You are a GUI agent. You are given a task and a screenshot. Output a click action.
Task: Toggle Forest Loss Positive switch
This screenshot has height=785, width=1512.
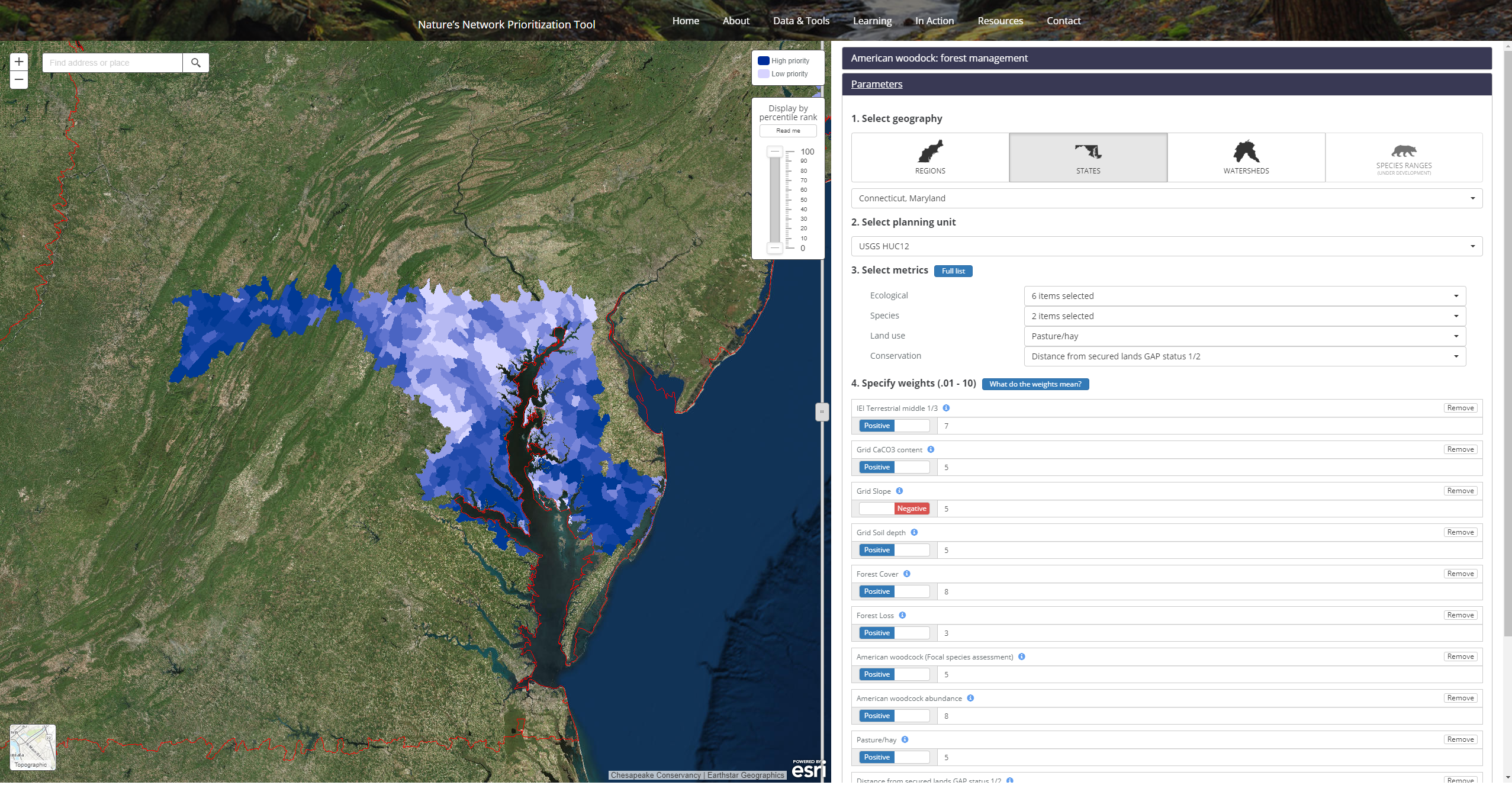point(894,633)
